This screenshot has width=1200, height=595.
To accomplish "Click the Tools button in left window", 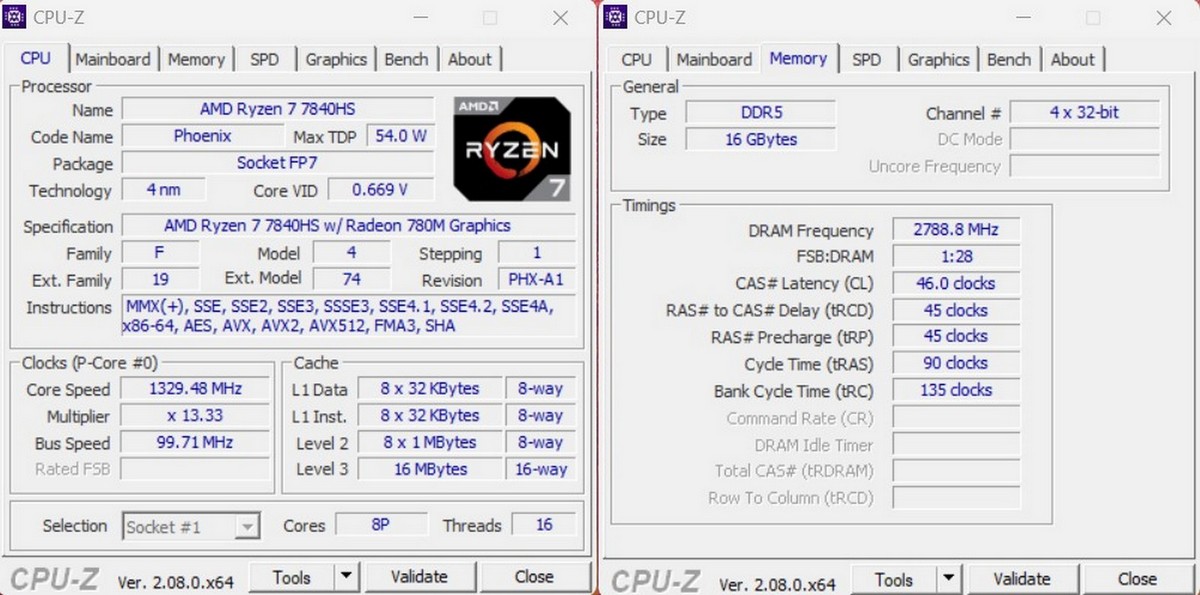I will click(x=291, y=577).
